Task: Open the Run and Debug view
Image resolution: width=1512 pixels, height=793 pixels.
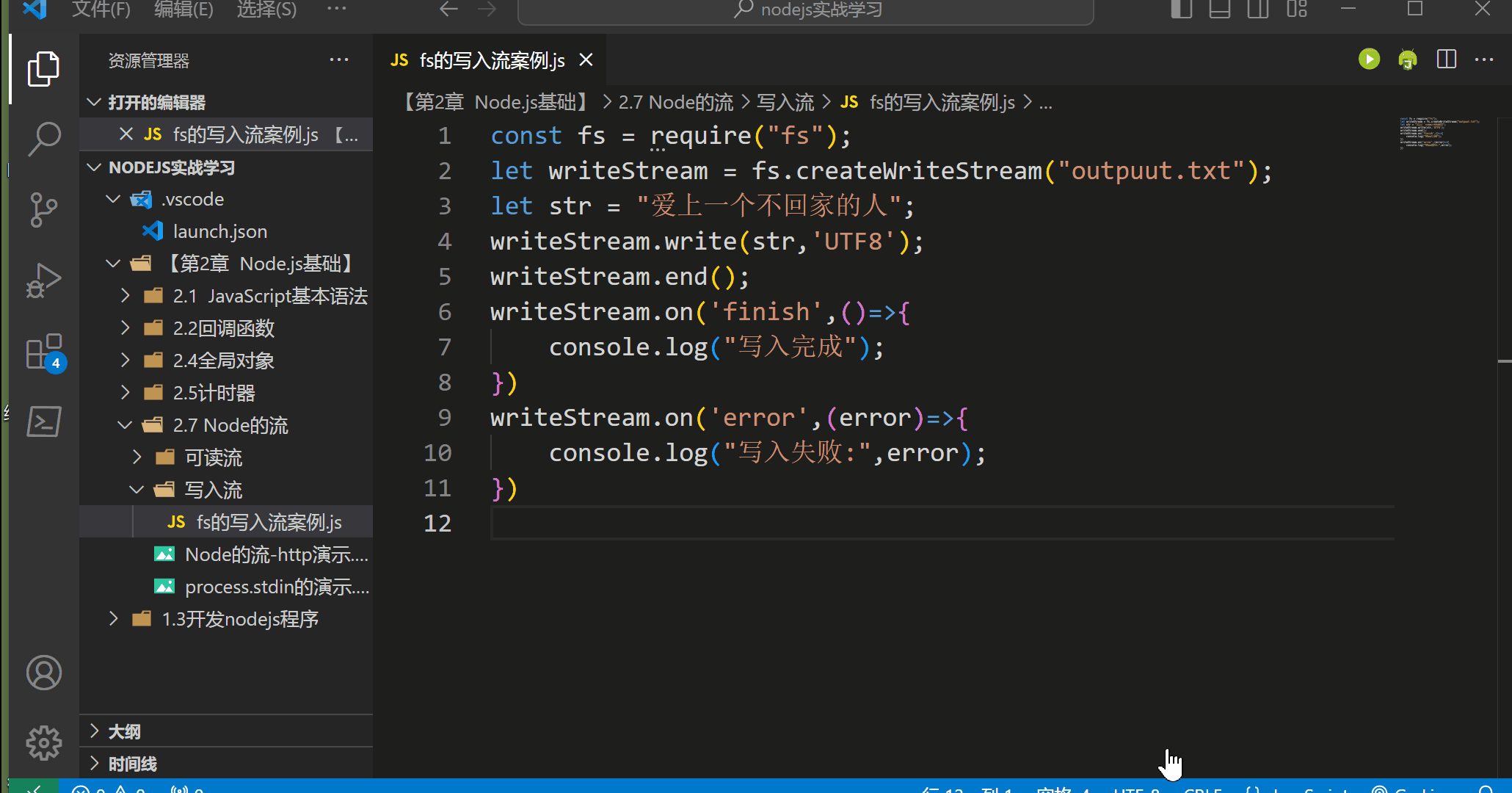Action: 44,279
